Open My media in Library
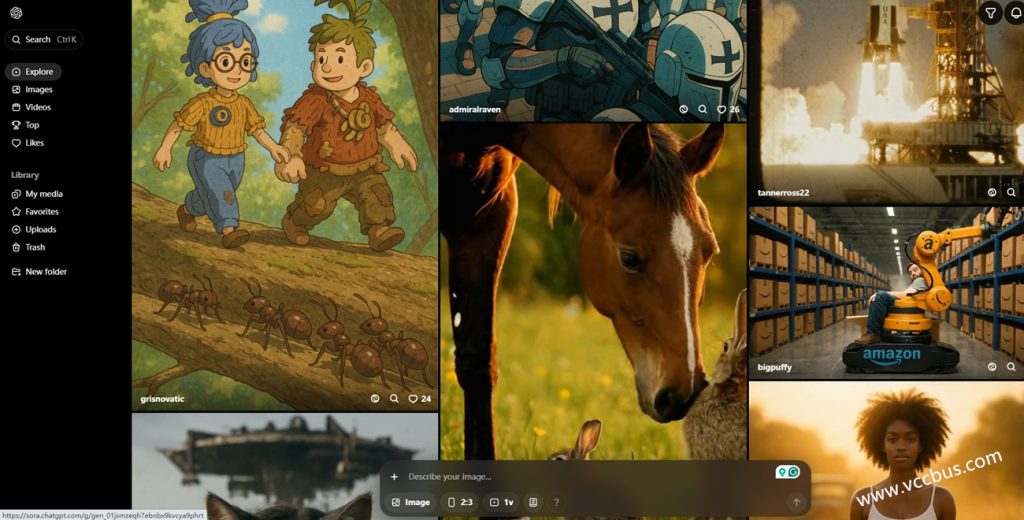 43,194
